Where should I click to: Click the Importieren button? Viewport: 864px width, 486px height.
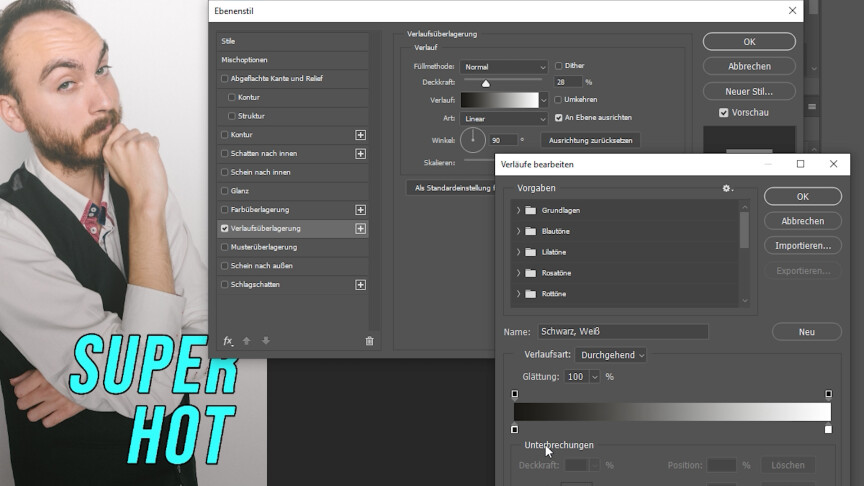coord(802,246)
